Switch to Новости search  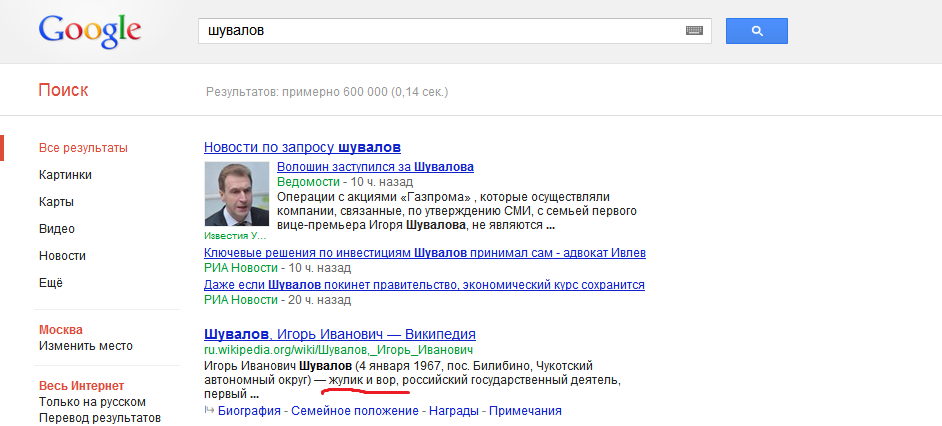coord(62,255)
